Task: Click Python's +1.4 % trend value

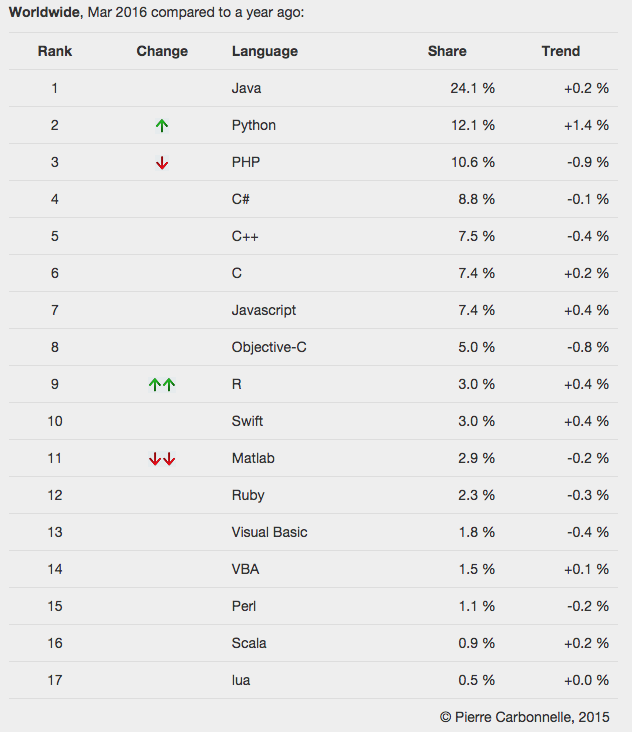Action: pos(586,126)
